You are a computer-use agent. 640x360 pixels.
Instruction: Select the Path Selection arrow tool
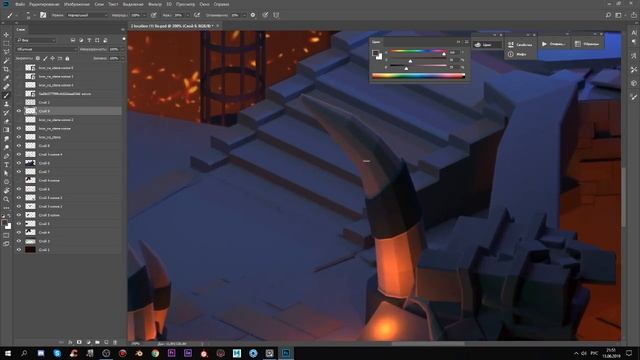6,173
